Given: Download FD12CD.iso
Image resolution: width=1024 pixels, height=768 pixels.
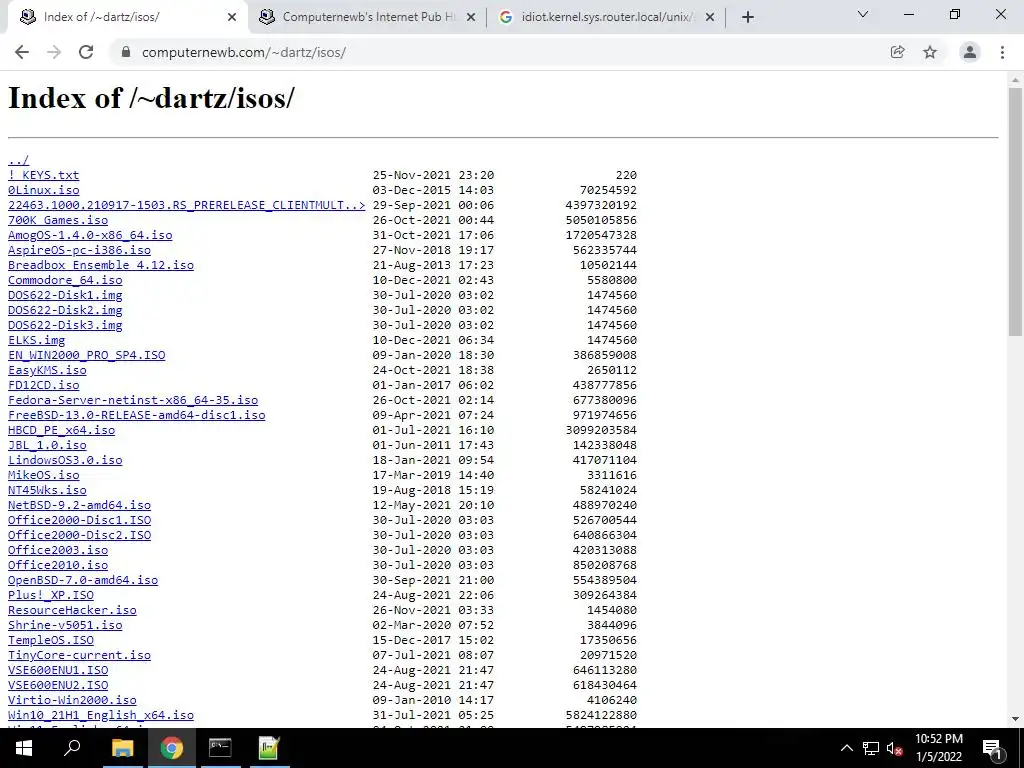Looking at the screenshot, I should [43, 385].
